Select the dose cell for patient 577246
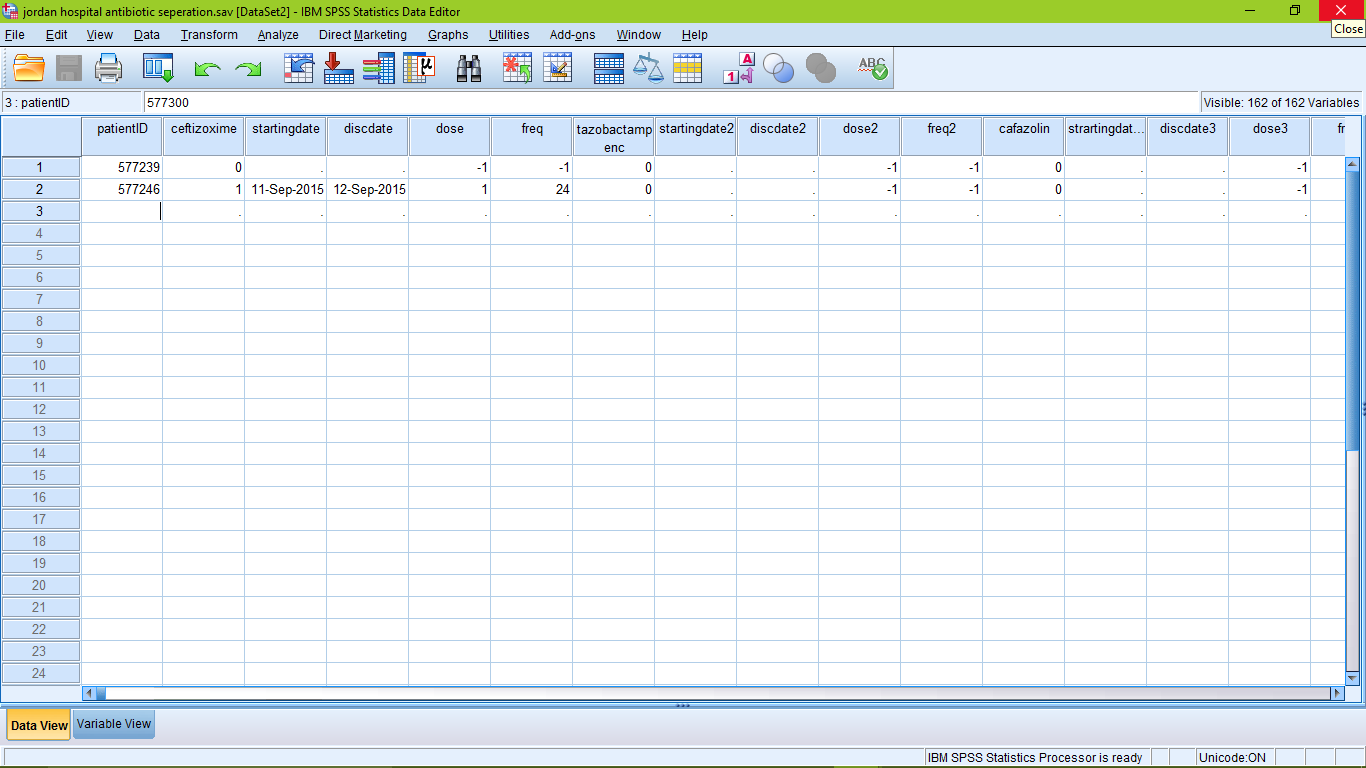Image resolution: width=1366 pixels, height=768 pixels. 449,189
